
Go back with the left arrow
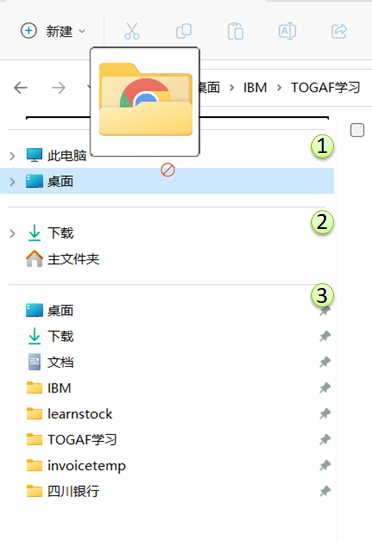tap(21, 88)
